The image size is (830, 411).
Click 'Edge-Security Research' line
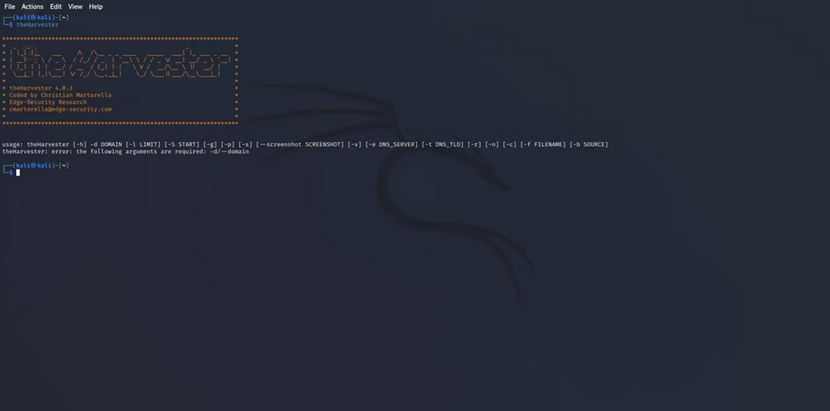(48, 102)
